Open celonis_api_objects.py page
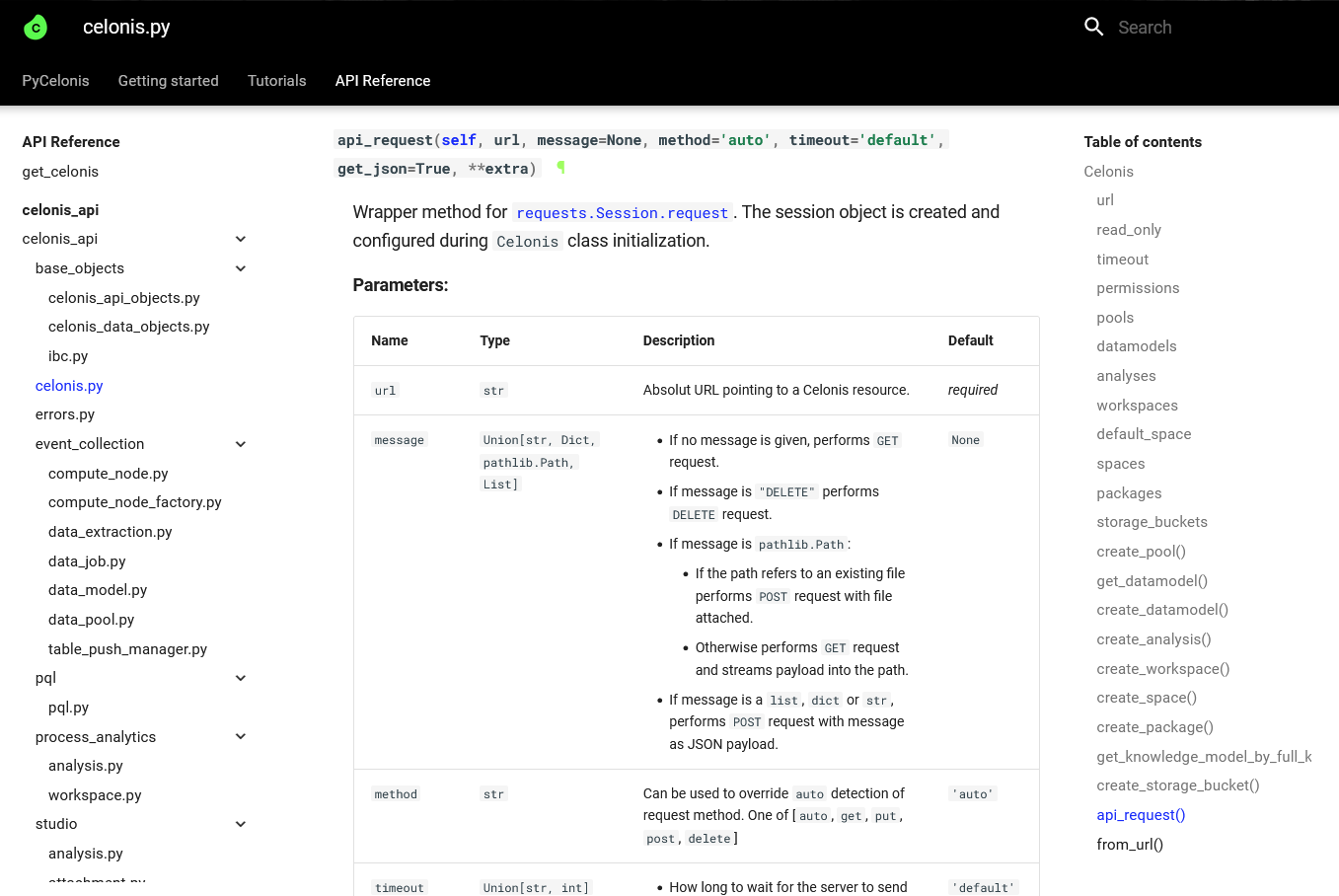 124,298
